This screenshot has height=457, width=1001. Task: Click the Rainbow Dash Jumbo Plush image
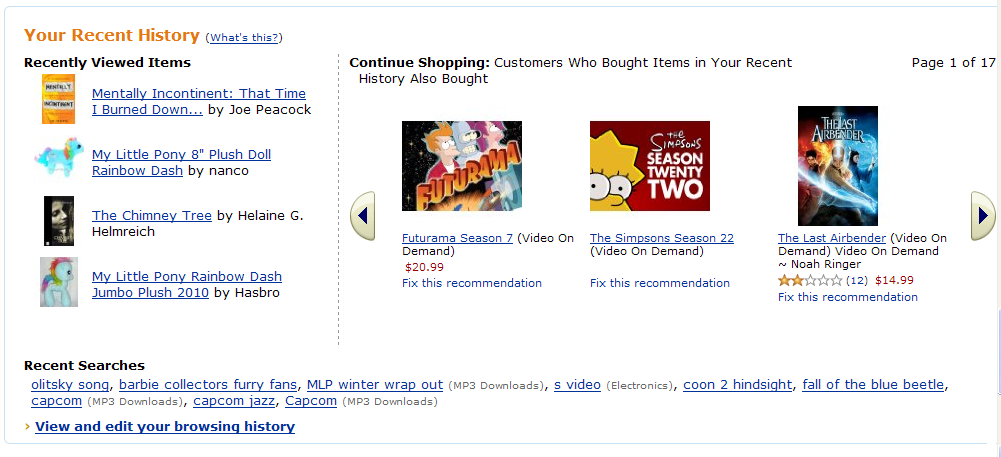58,282
